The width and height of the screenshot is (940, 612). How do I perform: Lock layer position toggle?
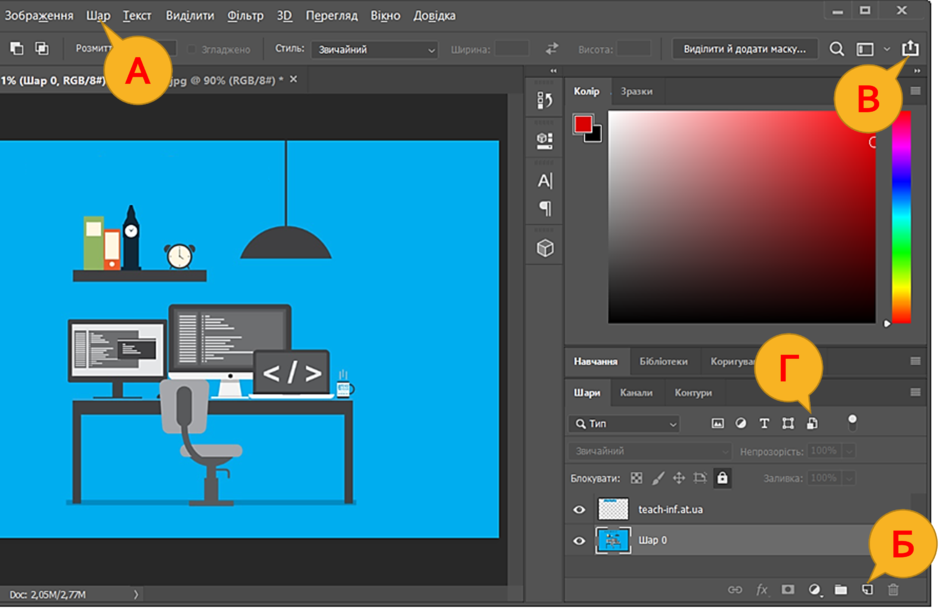679,478
